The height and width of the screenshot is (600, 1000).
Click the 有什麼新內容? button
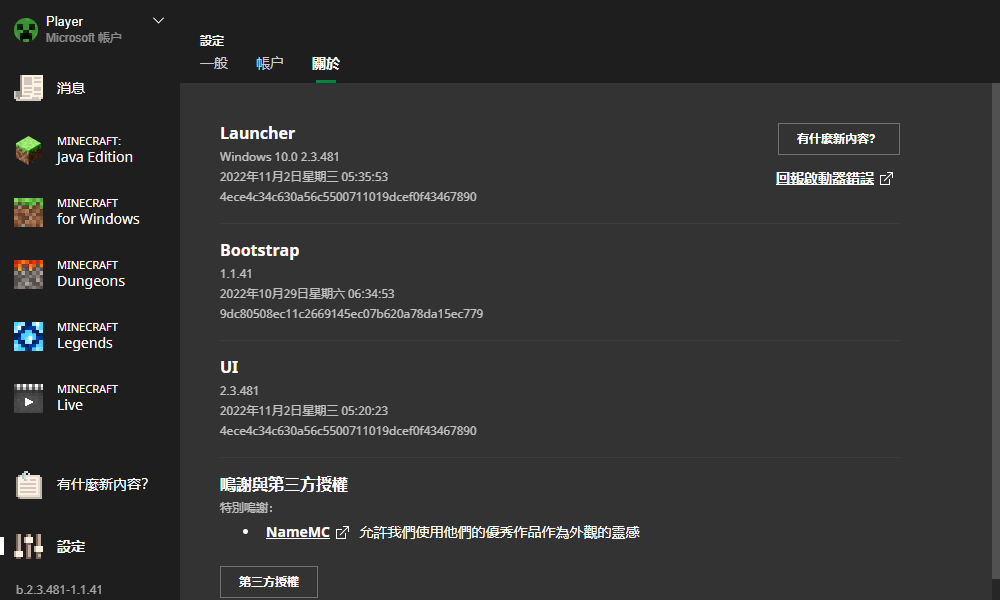click(x=839, y=139)
